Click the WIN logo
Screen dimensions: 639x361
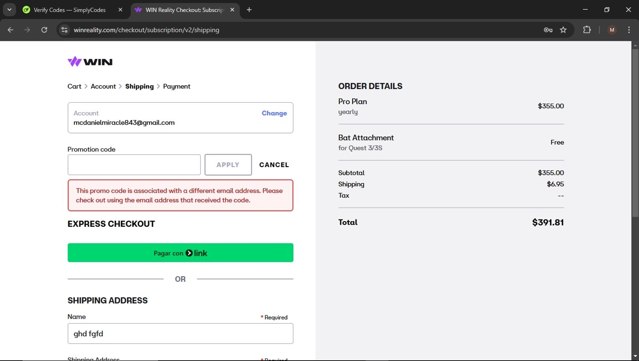click(90, 62)
